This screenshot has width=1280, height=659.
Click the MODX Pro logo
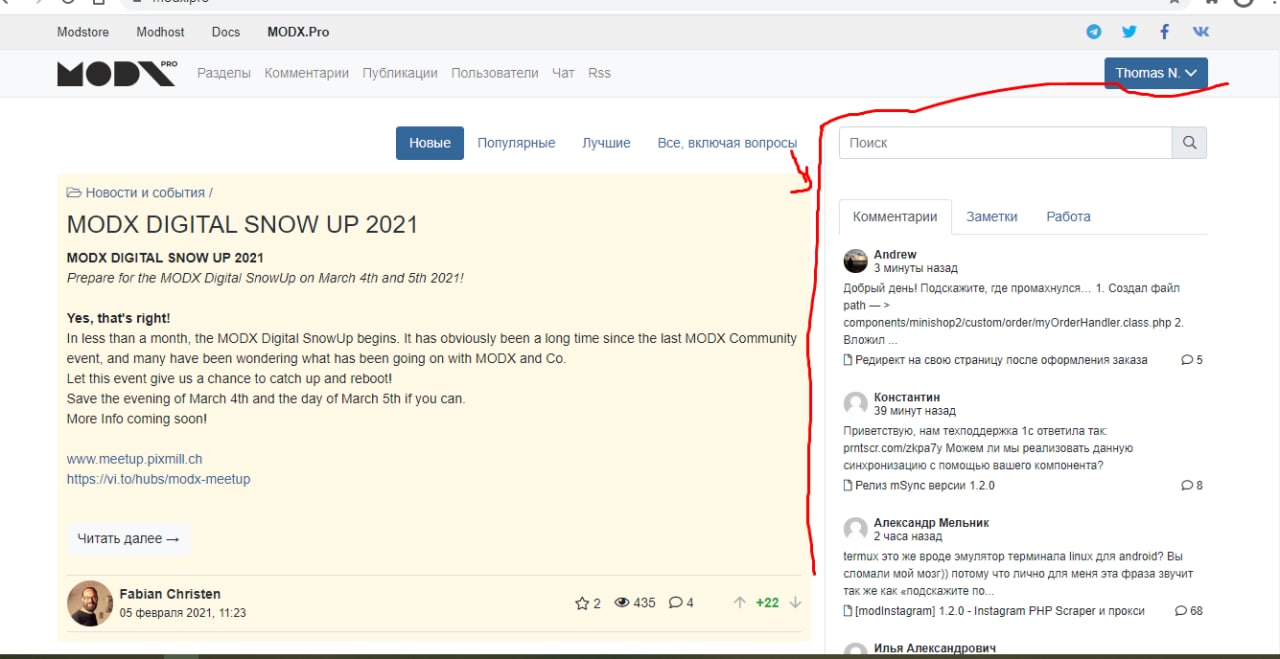117,73
